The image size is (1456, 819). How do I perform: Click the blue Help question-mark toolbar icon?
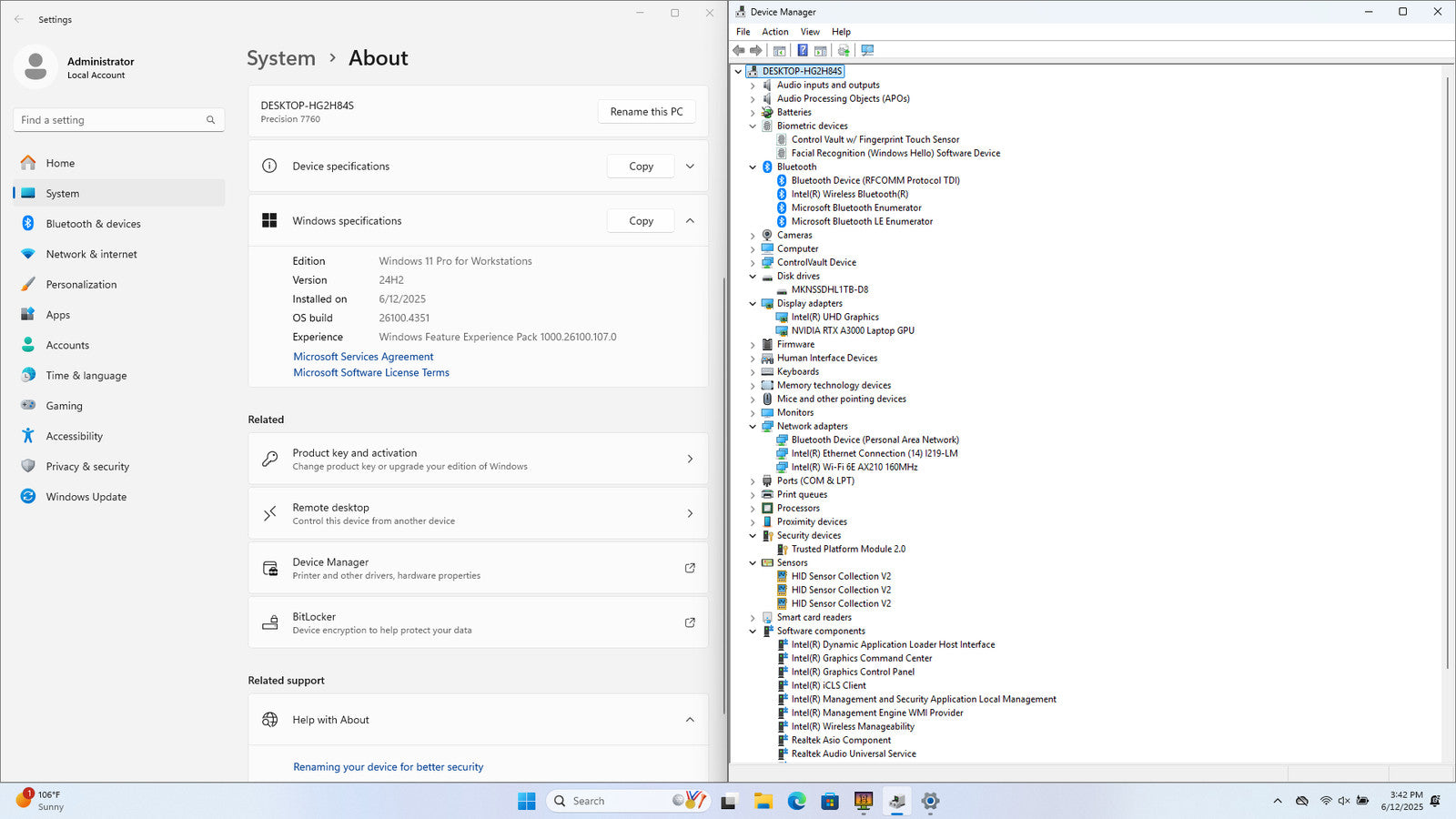pos(802,50)
